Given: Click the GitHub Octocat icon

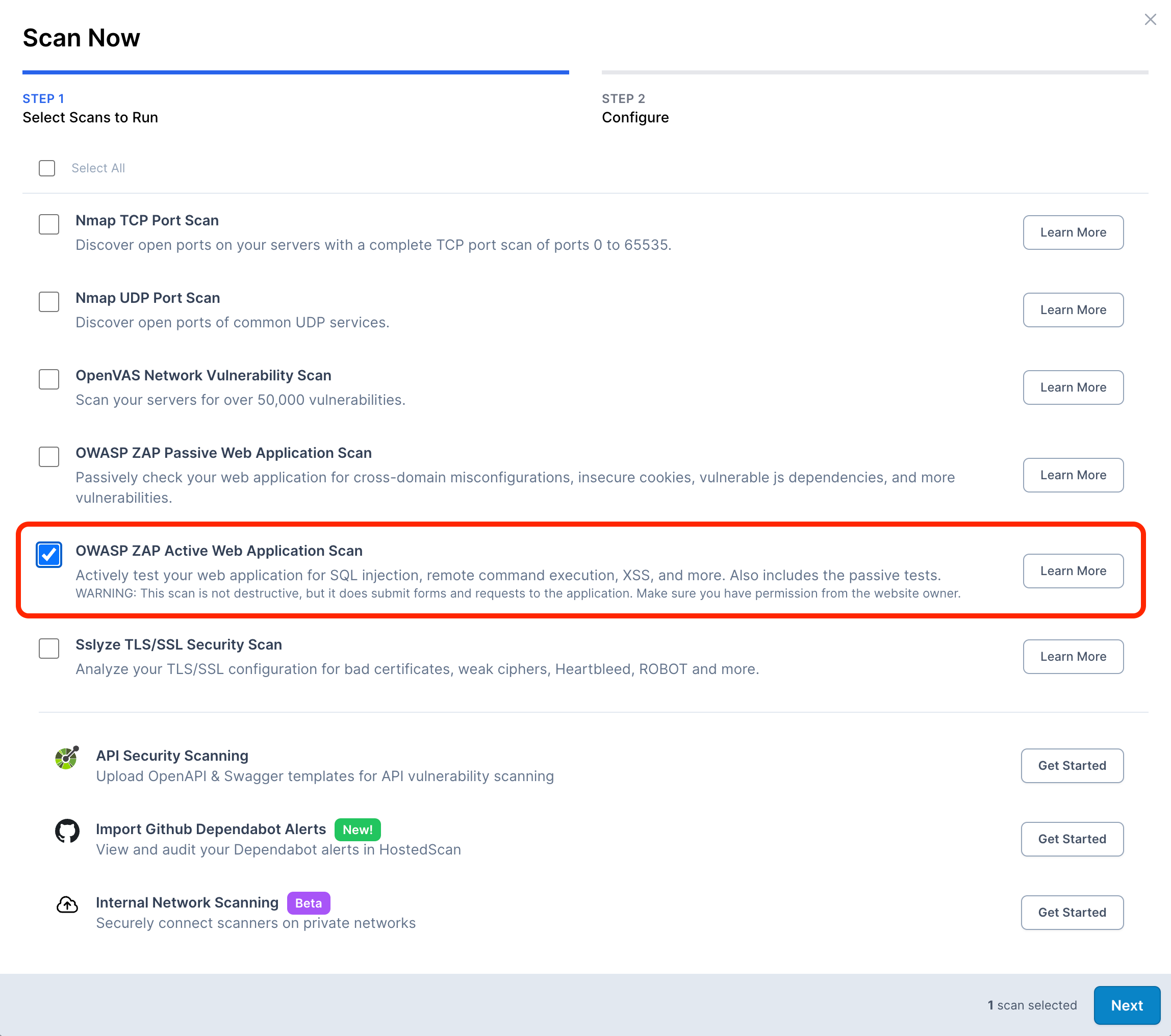Looking at the screenshot, I should (x=67, y=831).
